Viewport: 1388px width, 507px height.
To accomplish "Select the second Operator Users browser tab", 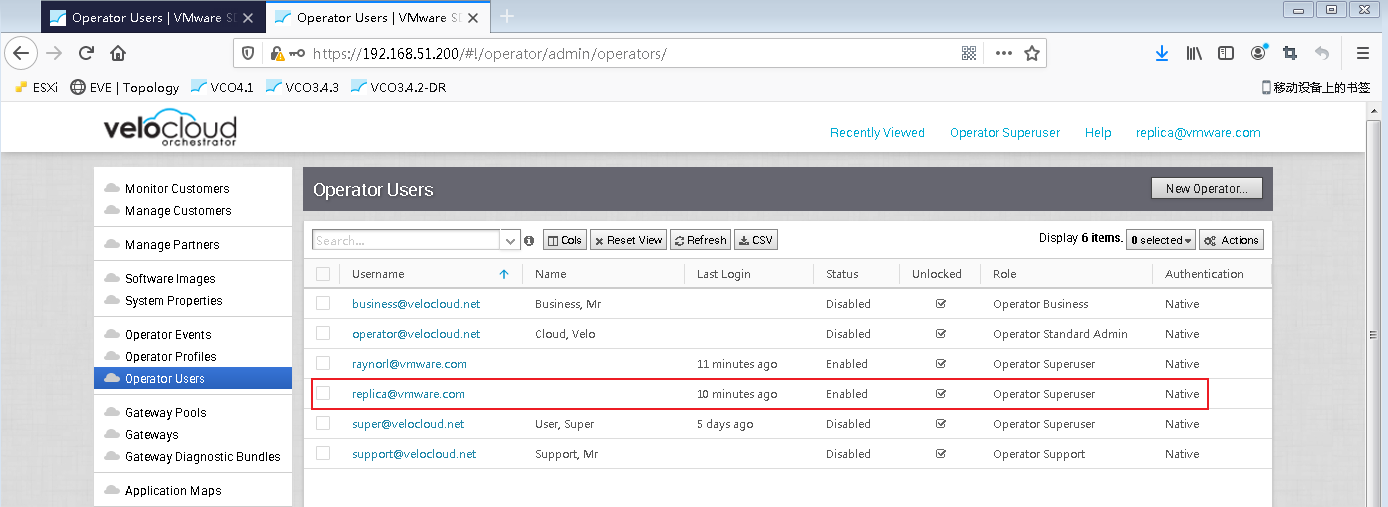I will [x=379, y=17].
